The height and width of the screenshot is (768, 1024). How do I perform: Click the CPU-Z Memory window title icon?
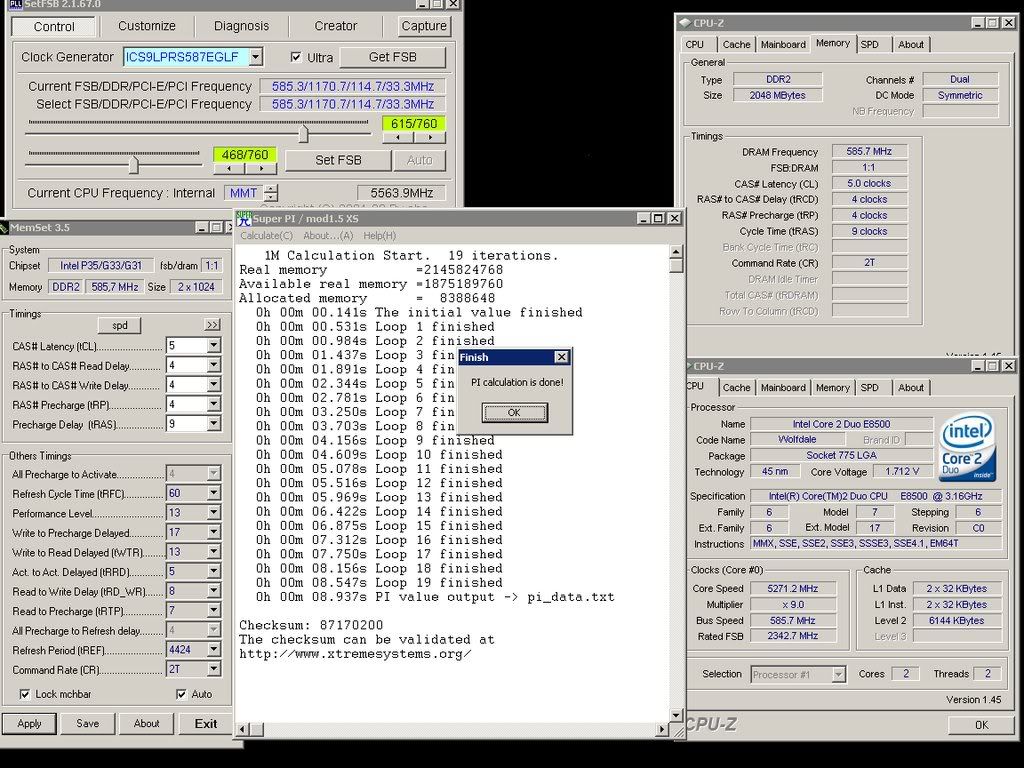pos(684,22)
